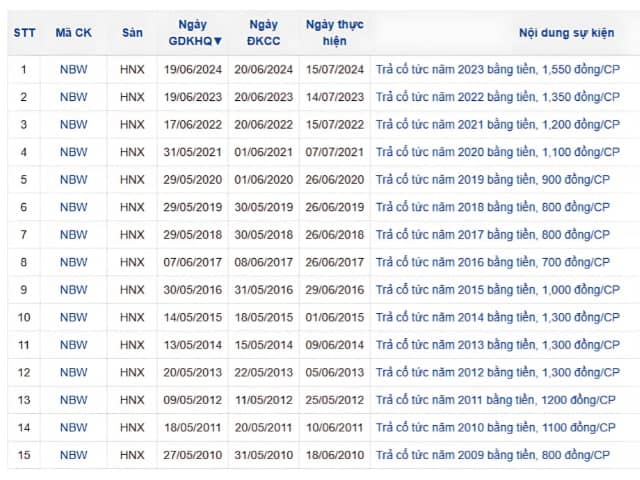Select the date cell 18/06/2010
The height and width of the screenshot is (480, 640).
pos(335,455)
